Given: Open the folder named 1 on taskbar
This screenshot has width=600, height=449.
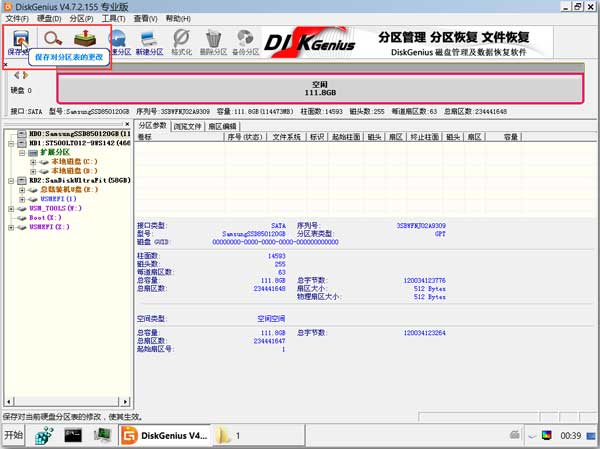Looking at the screenshot, I should pos(259,436).
